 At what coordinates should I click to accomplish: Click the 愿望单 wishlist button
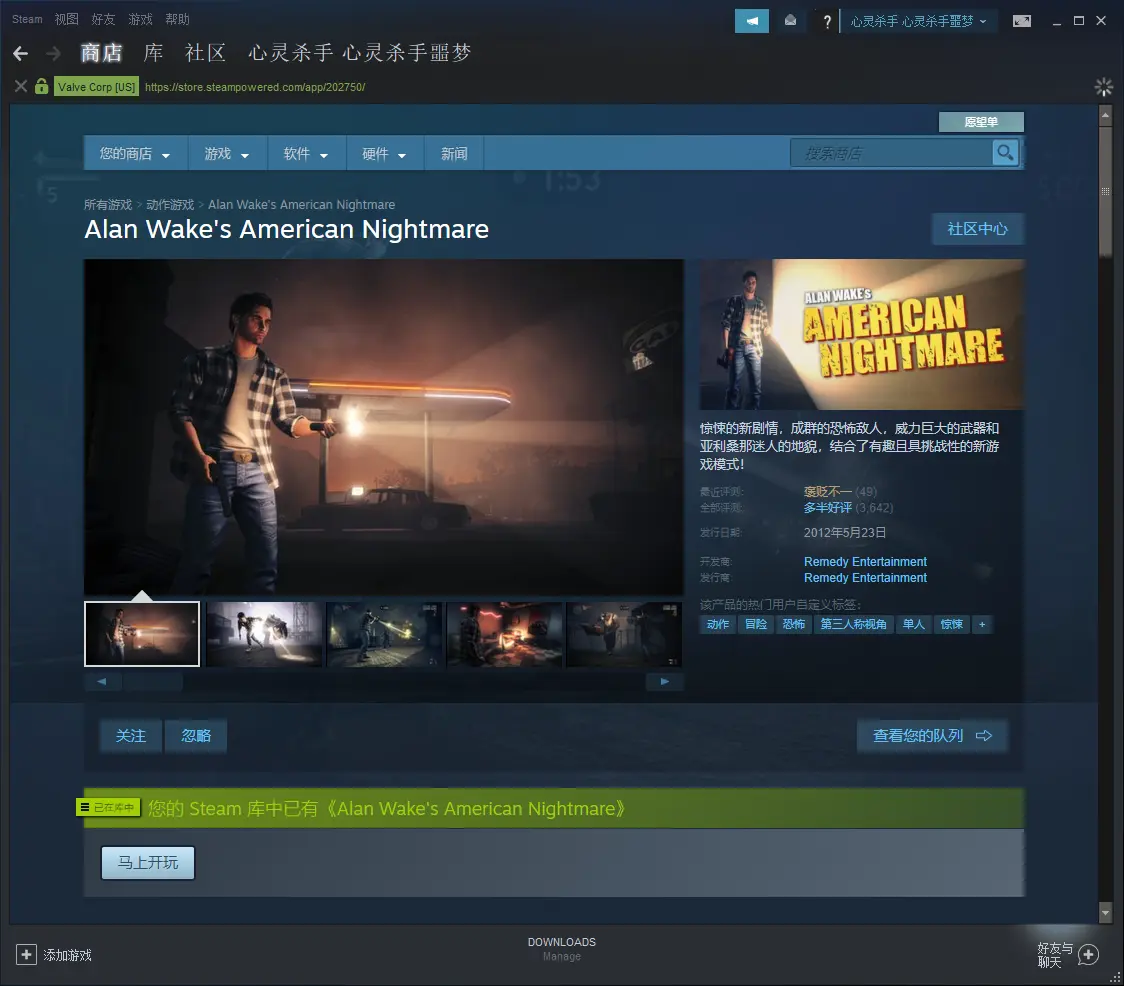(981, 122)
